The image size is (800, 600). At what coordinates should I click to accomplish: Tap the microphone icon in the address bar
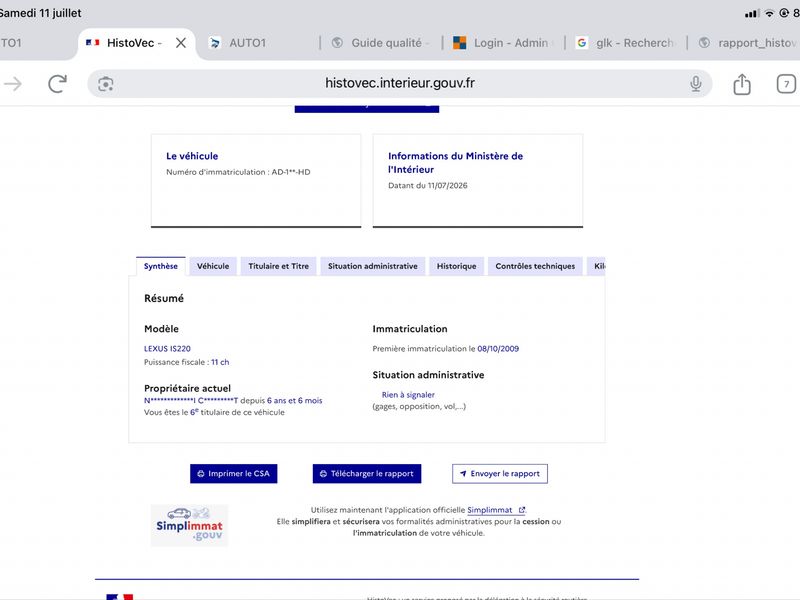(695, 84)
